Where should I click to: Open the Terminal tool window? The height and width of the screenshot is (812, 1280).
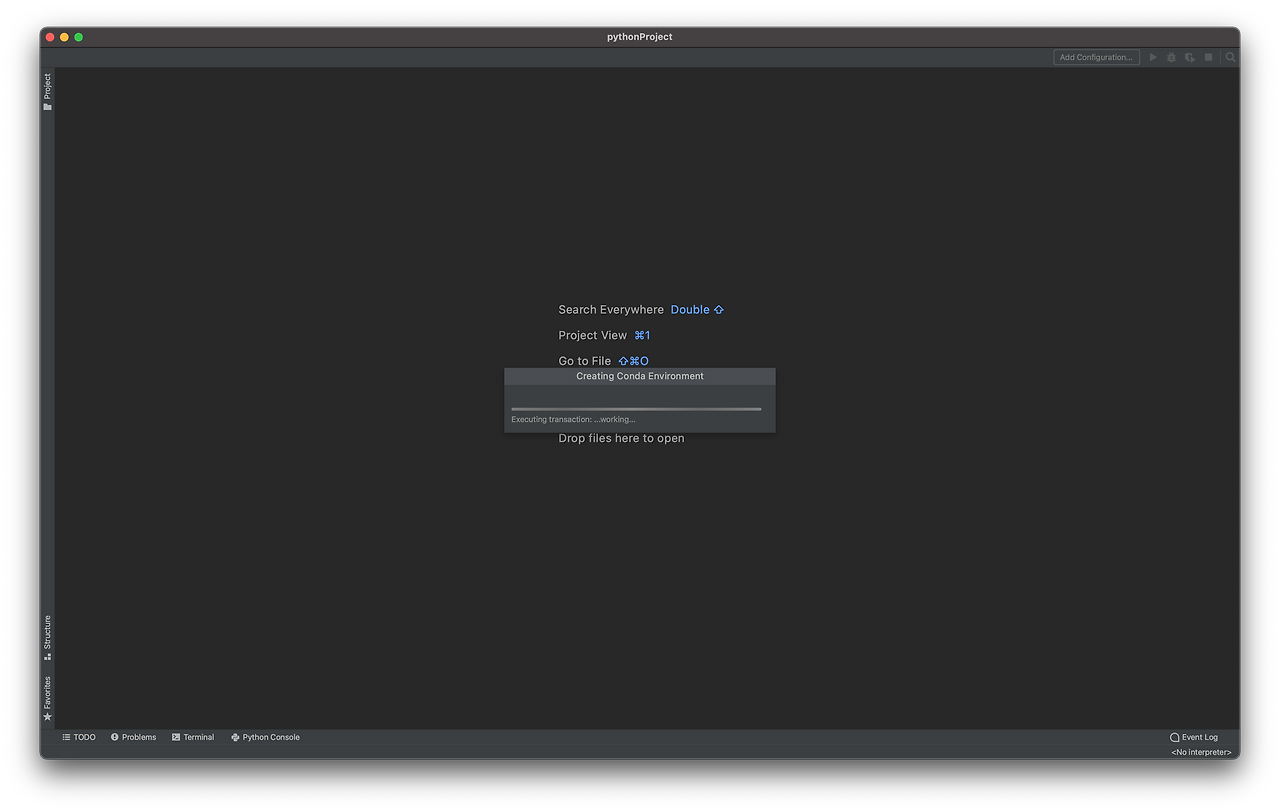click(x=193, y=737)
